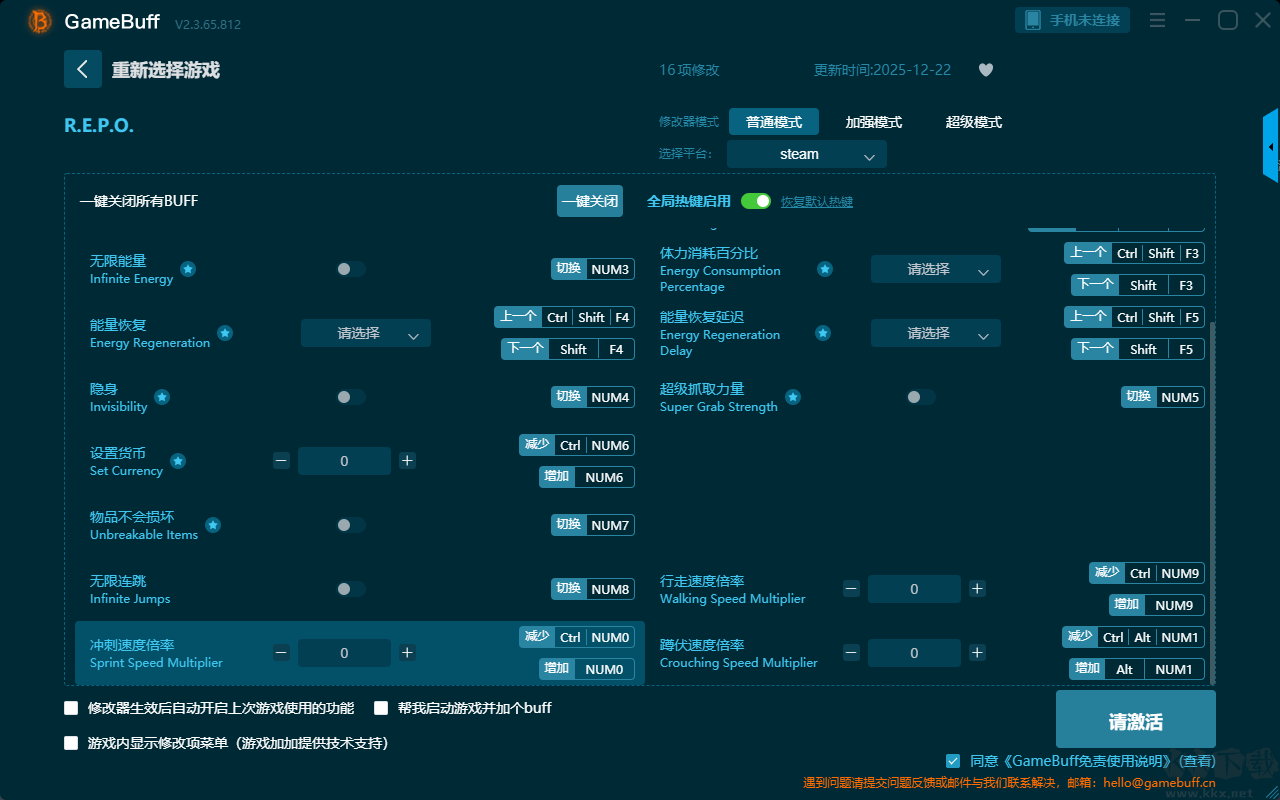1280x800 pixels.
Task: Increase Sprint Speed Multiplier with plus
Action: click(407, 653)
